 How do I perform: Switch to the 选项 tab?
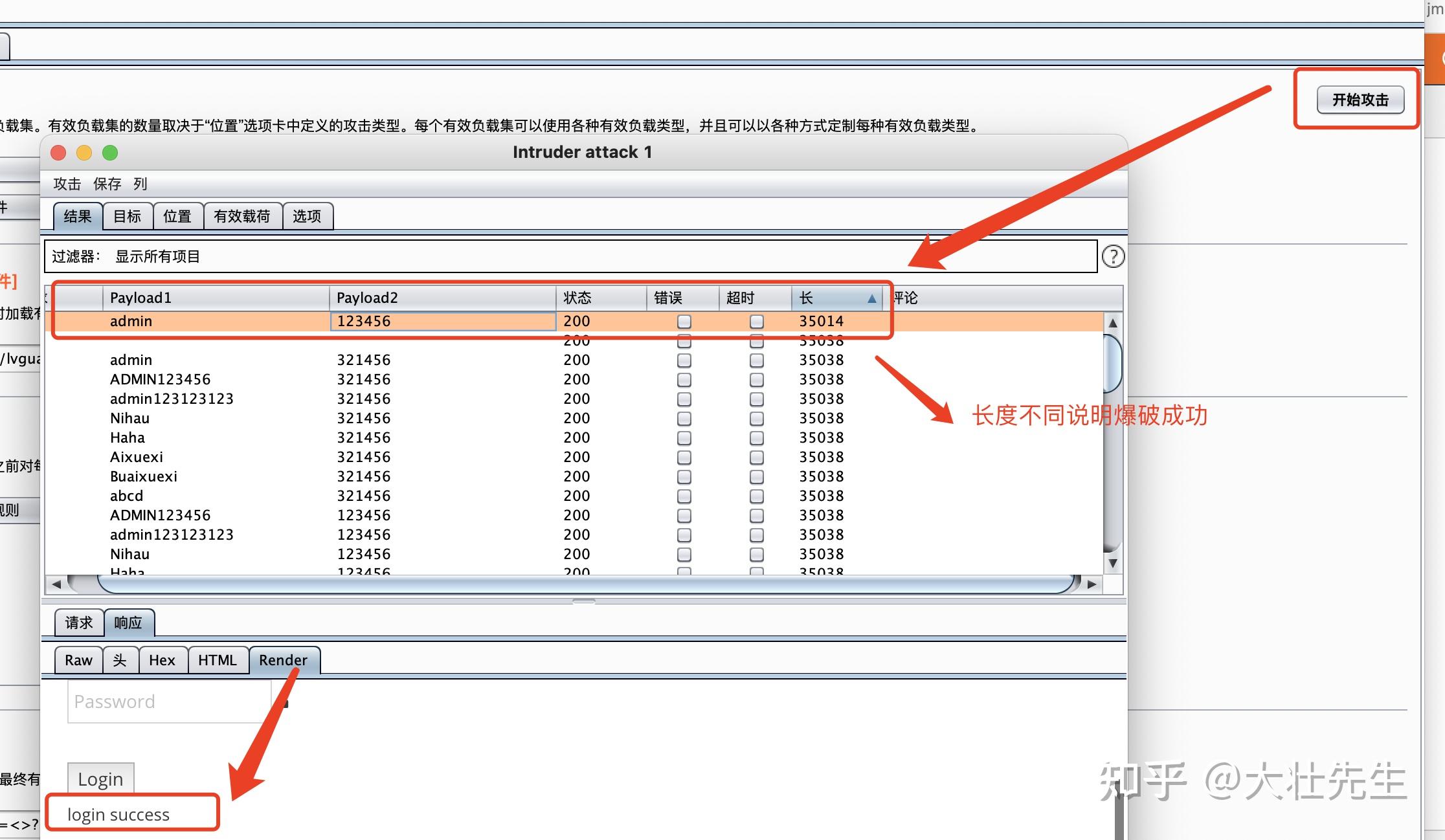(x=308, y=216)
